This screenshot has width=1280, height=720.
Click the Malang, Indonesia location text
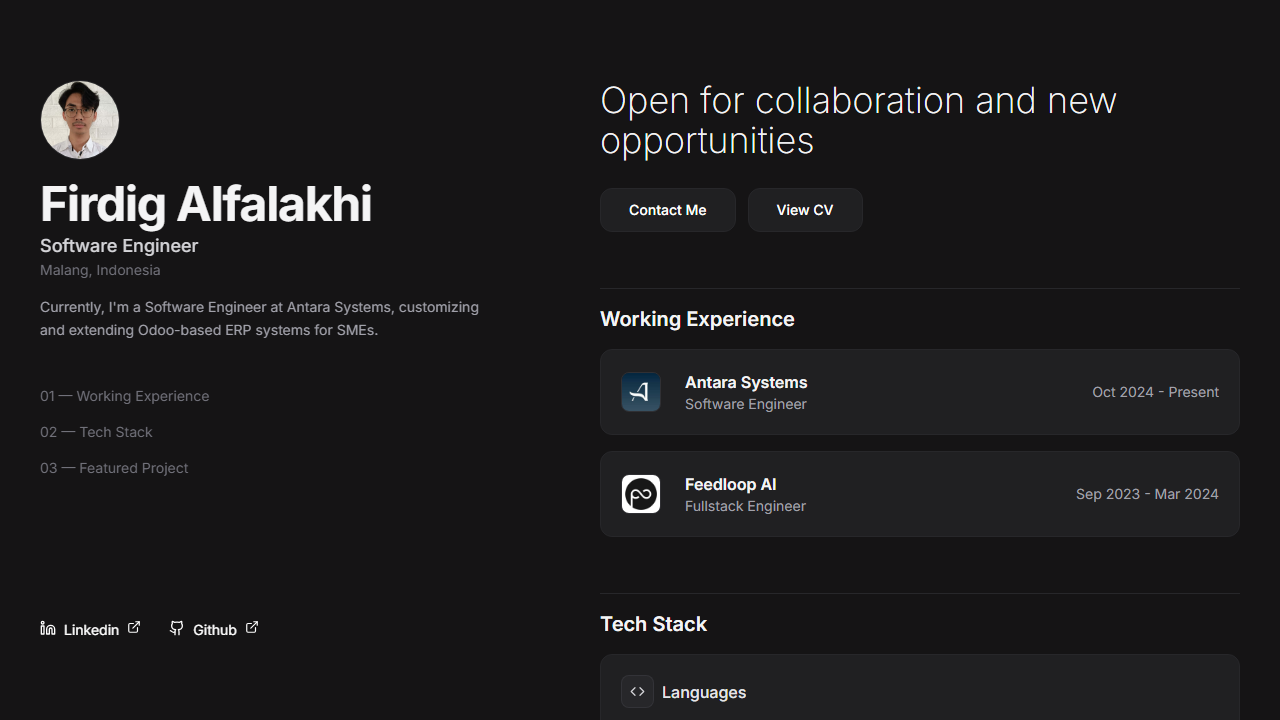pos(100,270)
